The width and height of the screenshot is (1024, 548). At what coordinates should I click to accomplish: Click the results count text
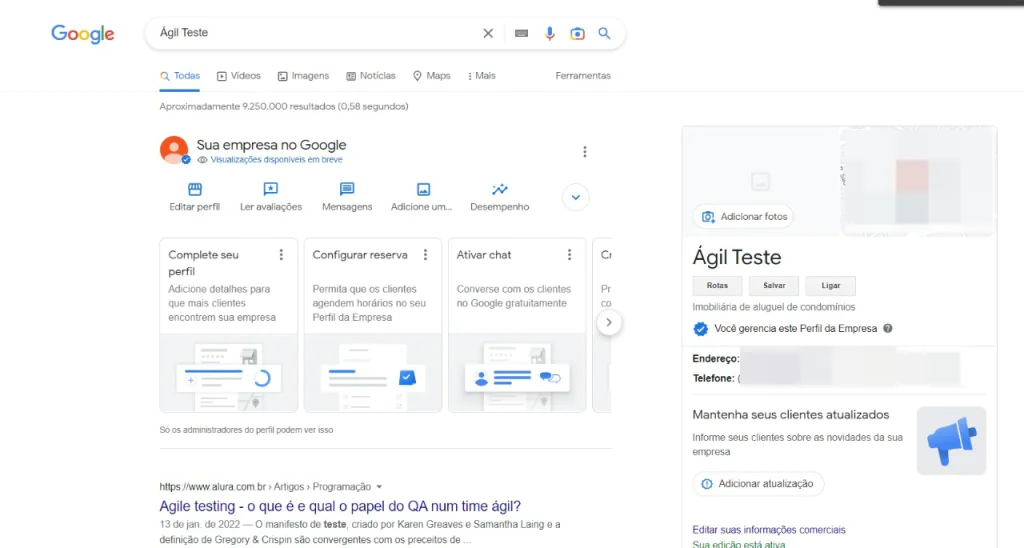pyautogui.click(x=284, y=106)
